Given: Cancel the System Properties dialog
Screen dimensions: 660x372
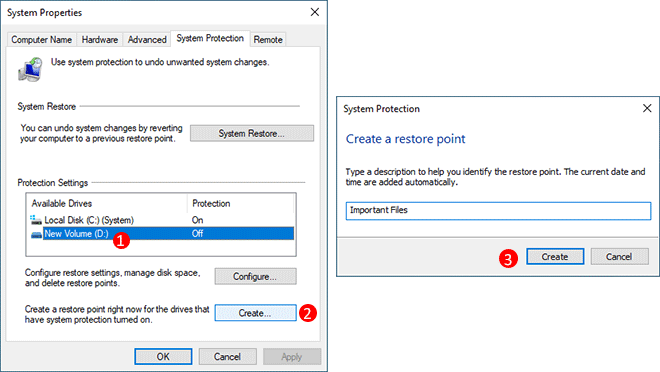Looking at the screenshot, I should pos(227,356).
